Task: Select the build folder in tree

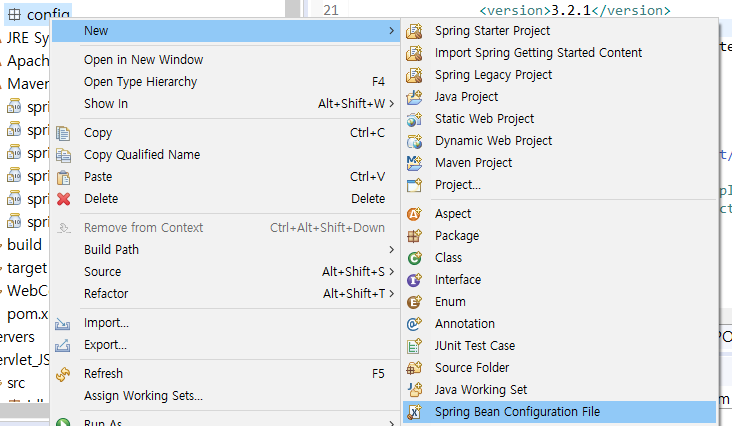Action: (x=24, y=245)
